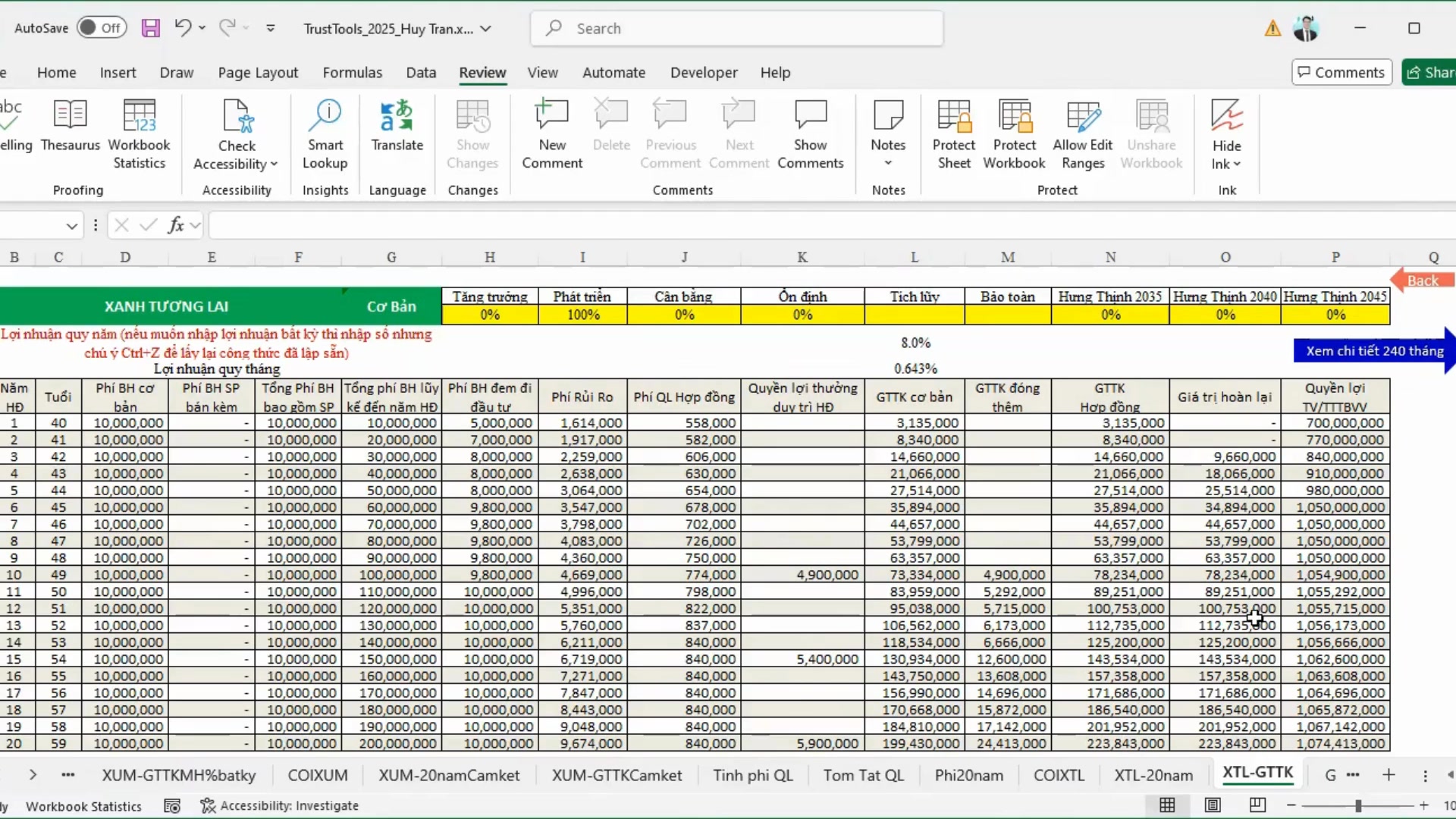Viewport: 1456px width, 819px height.
Task: Click in the Search box
Action: coord(737,28)
